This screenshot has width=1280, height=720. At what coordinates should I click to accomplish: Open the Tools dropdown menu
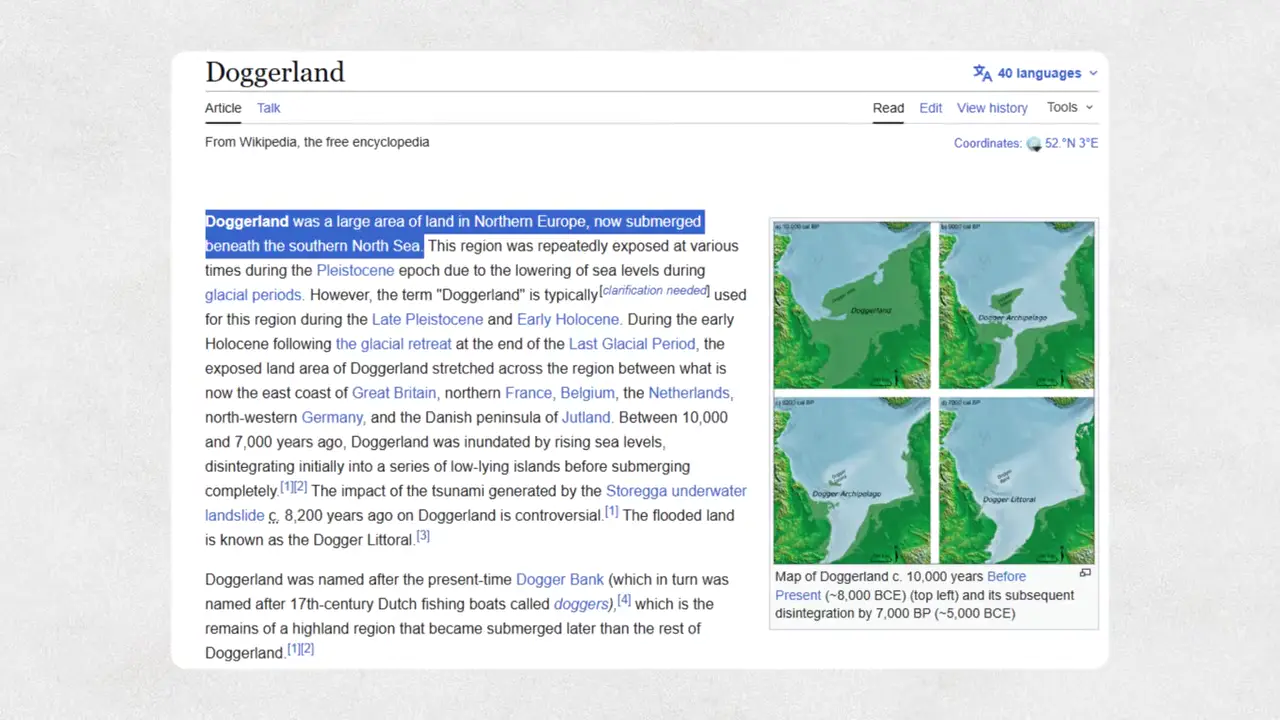point(1070,107)
